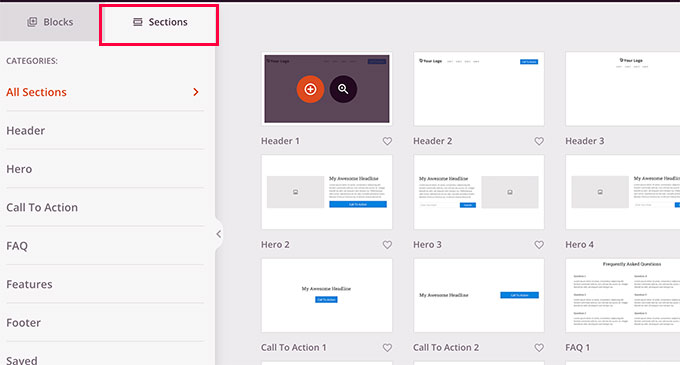Open the Sections tab

click(160, 22)
